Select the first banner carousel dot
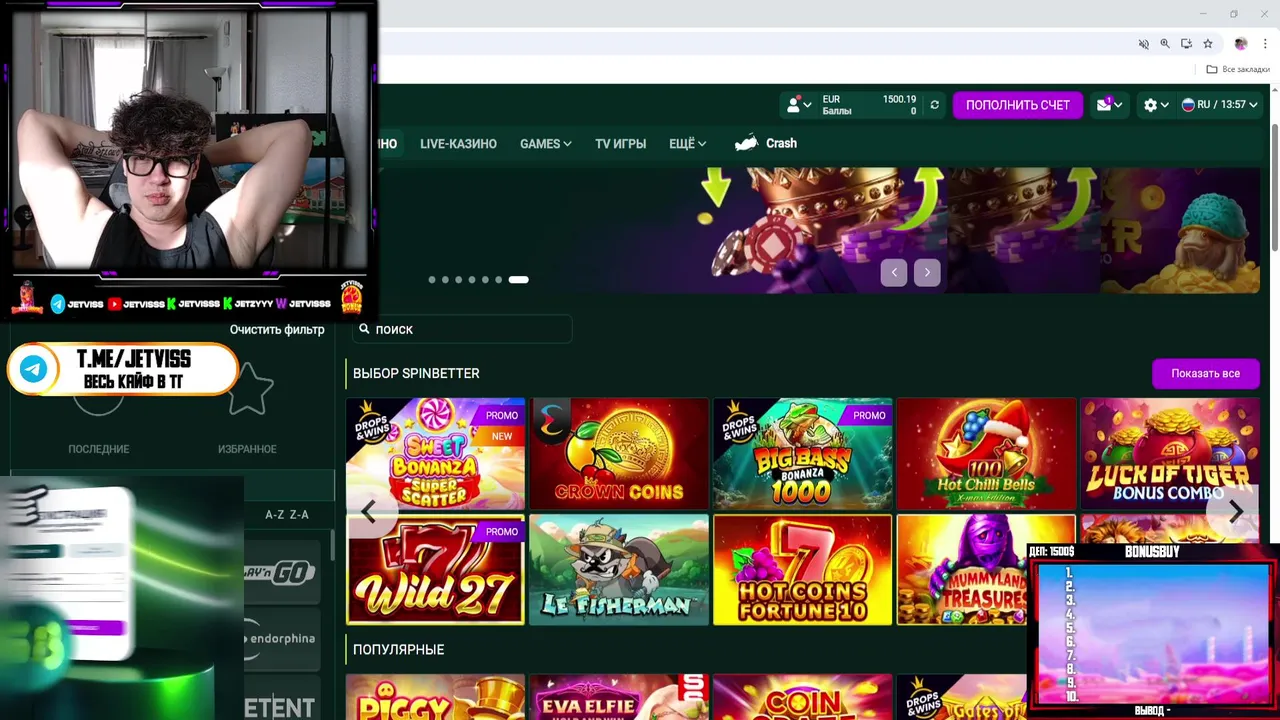1280x720 pixels. pyautogui.click(x=432, y=280)
